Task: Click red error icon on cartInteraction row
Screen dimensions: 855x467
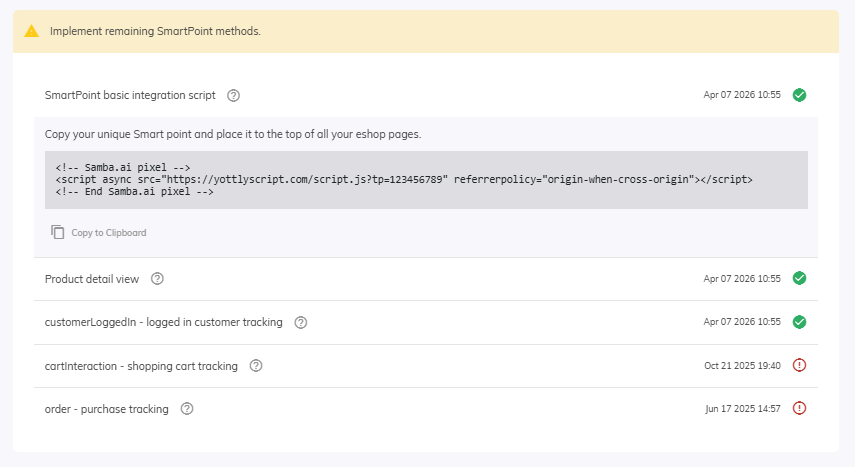Action: click(x=799, y=365)
